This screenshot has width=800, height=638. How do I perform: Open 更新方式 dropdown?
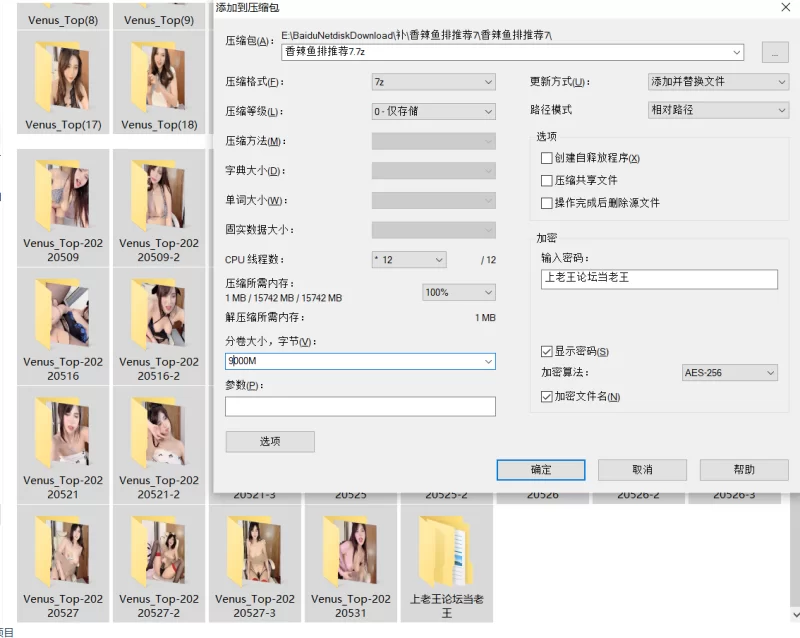(718, 82)
